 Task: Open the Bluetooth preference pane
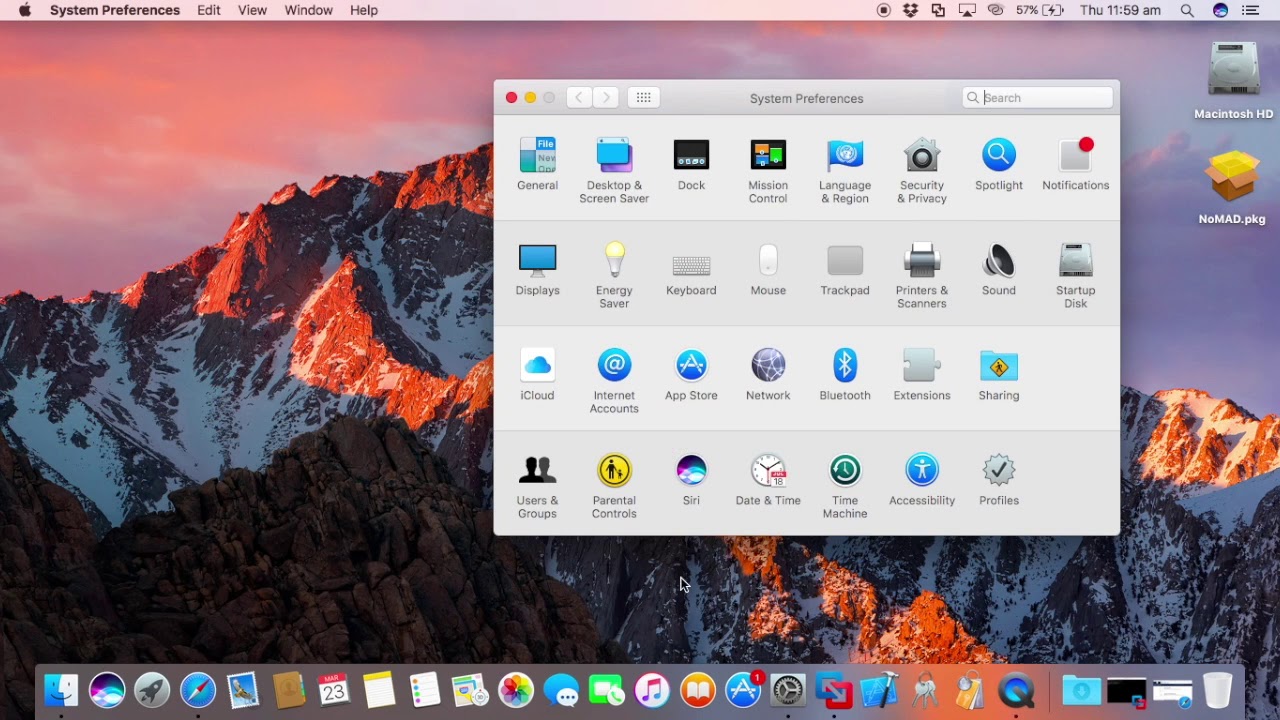click(x=845, y=374)
